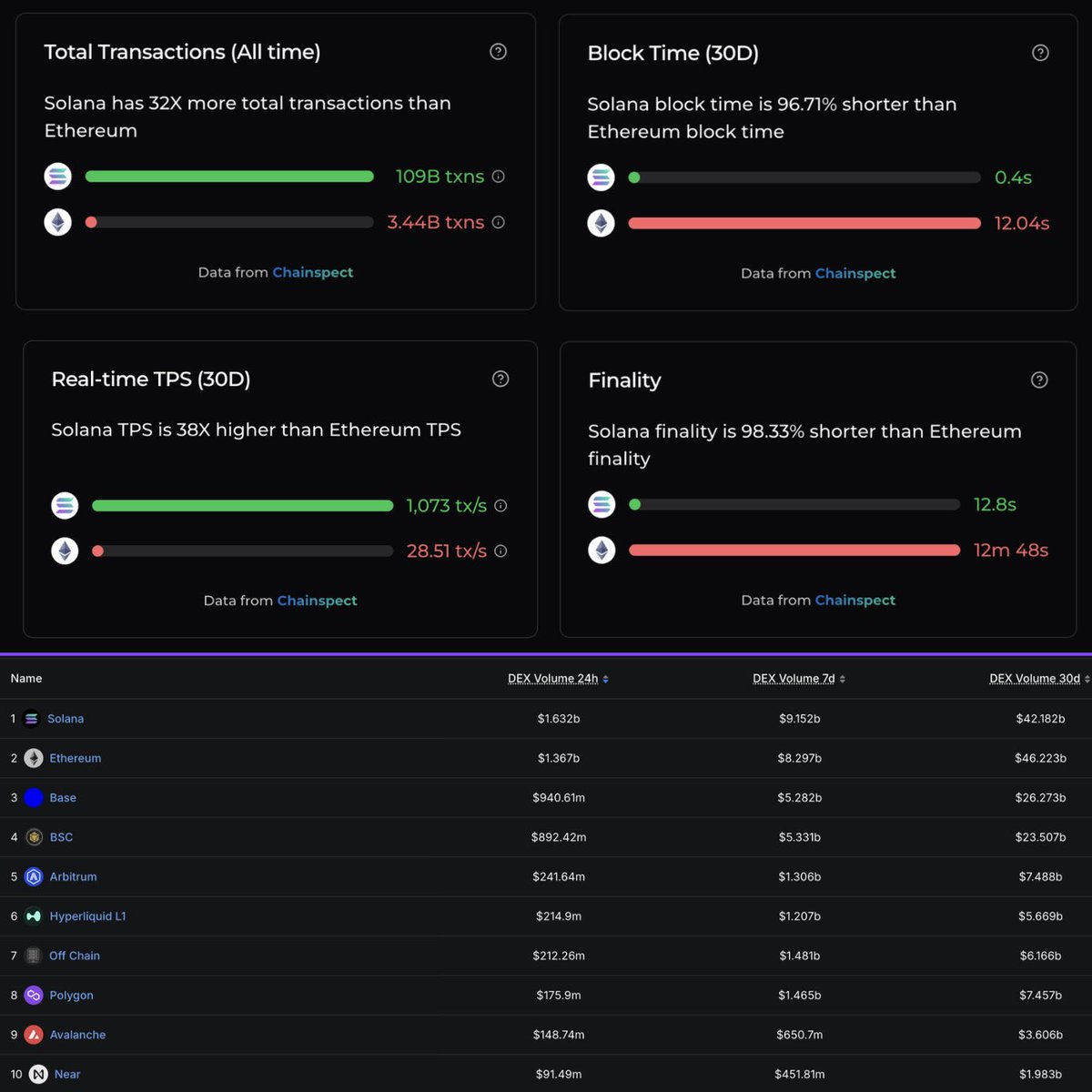This screenshot has height=1092, width=1092.
Task: Open the Off Chain link
Action: pos(75,955)
